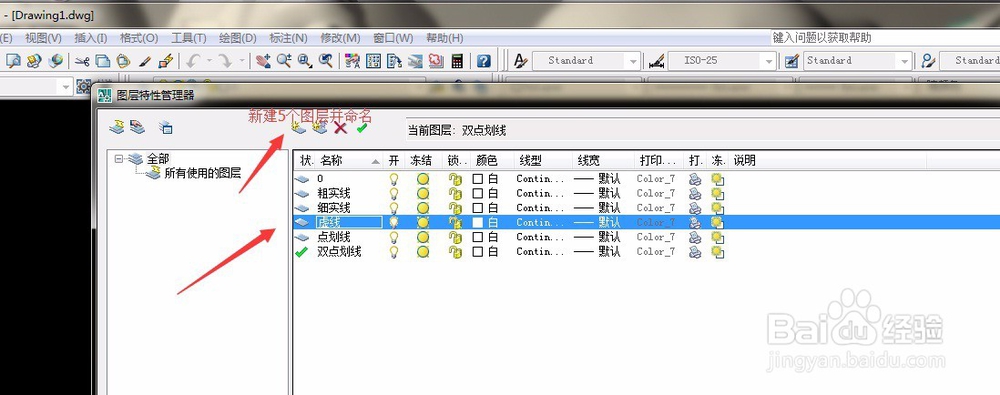Toggle freeze sun for 点划线 layer
Screen dimensions: 1000x395
point(422,237)
